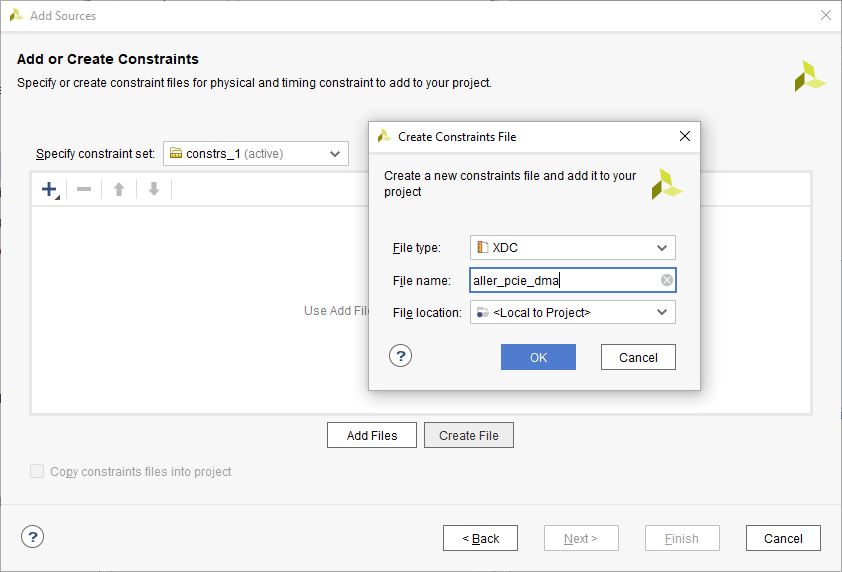Confirm file creation with OK
This screenshot has height=572, width=842.
(538, 357)
